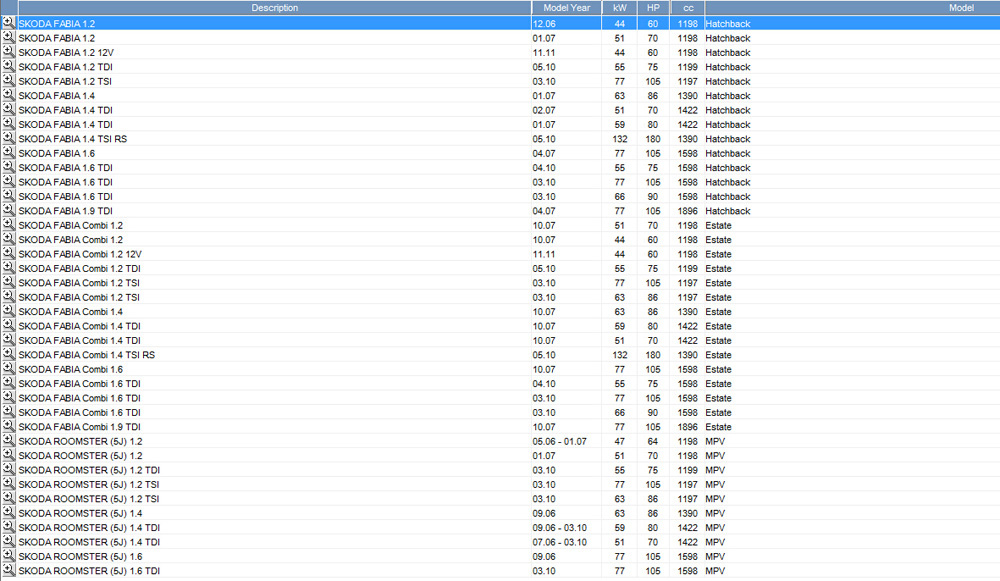Sort by the kW column header
1000x581 pixels.
(x=619, y=8)
